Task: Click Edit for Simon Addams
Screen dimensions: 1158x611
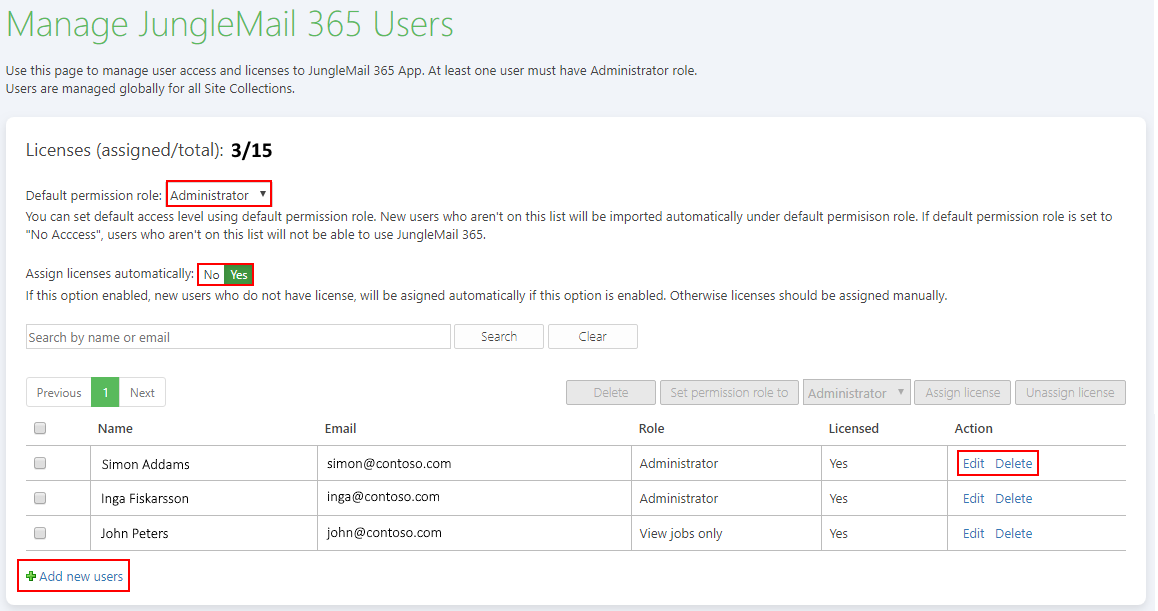Action: click(973, 462)
